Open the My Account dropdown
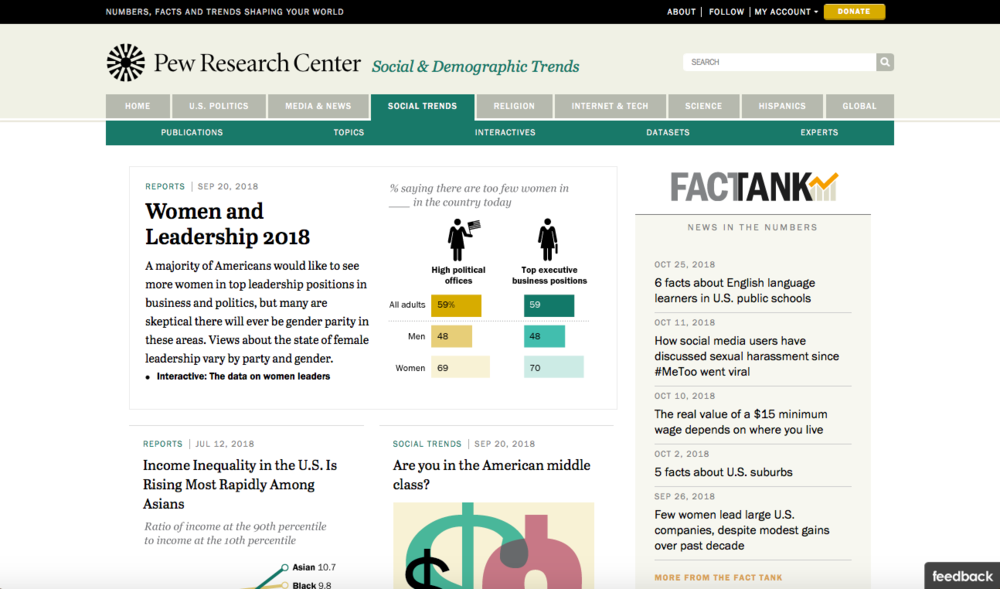This screenshot has width=1000, height=589. tap(786, 11)
